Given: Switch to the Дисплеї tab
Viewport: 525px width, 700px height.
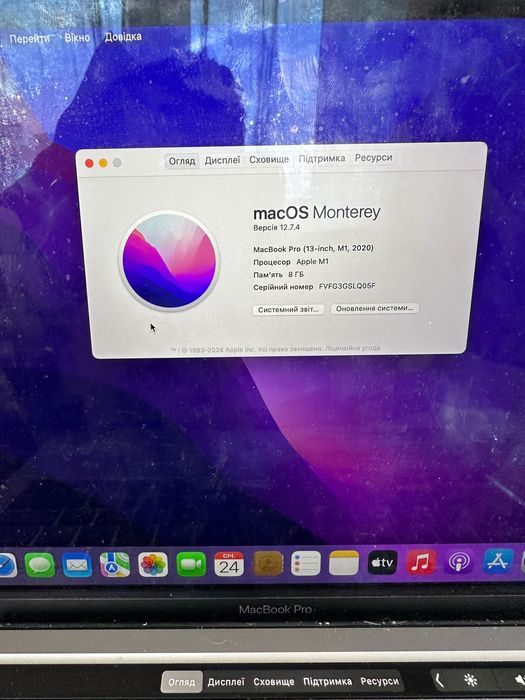Looking at the screenshot, I should [222, 160].
